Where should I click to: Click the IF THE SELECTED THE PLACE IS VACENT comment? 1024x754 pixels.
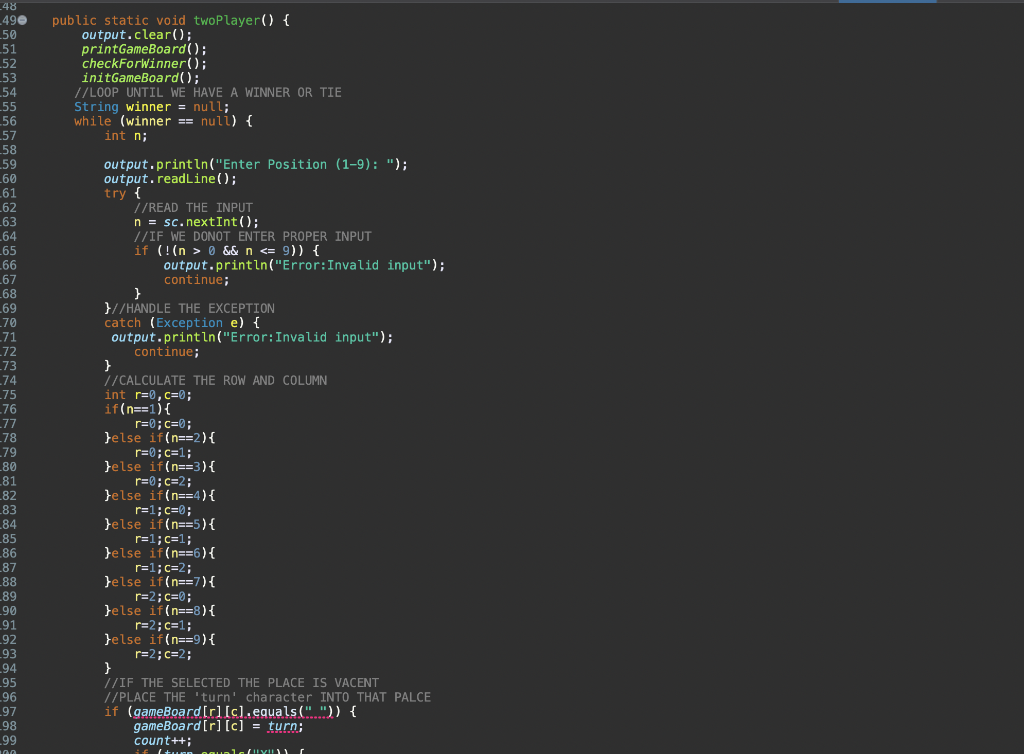tap(242, 682)
